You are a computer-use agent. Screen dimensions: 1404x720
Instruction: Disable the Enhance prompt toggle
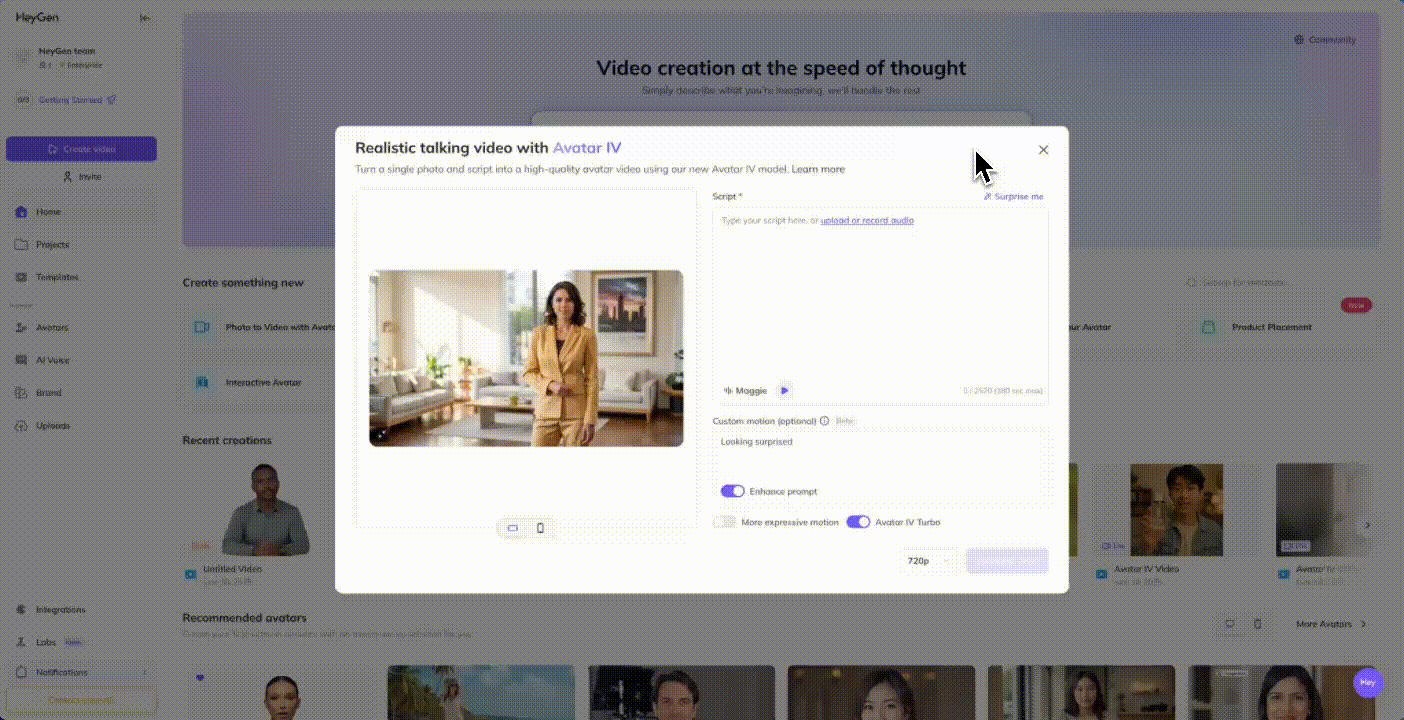click(732, 491)
